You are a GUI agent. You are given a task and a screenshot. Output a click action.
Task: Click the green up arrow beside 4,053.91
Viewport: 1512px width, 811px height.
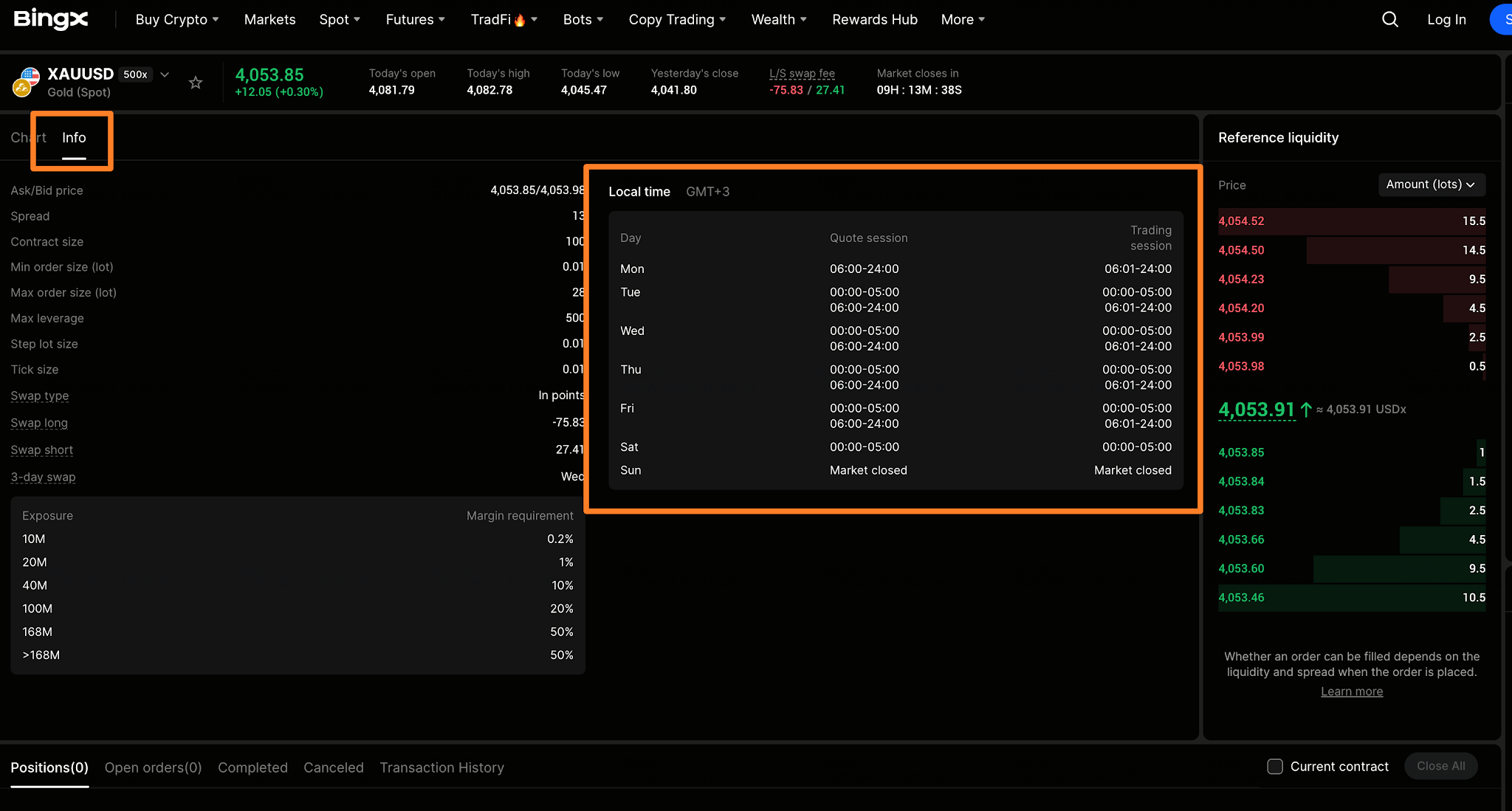pos(1305,410)
